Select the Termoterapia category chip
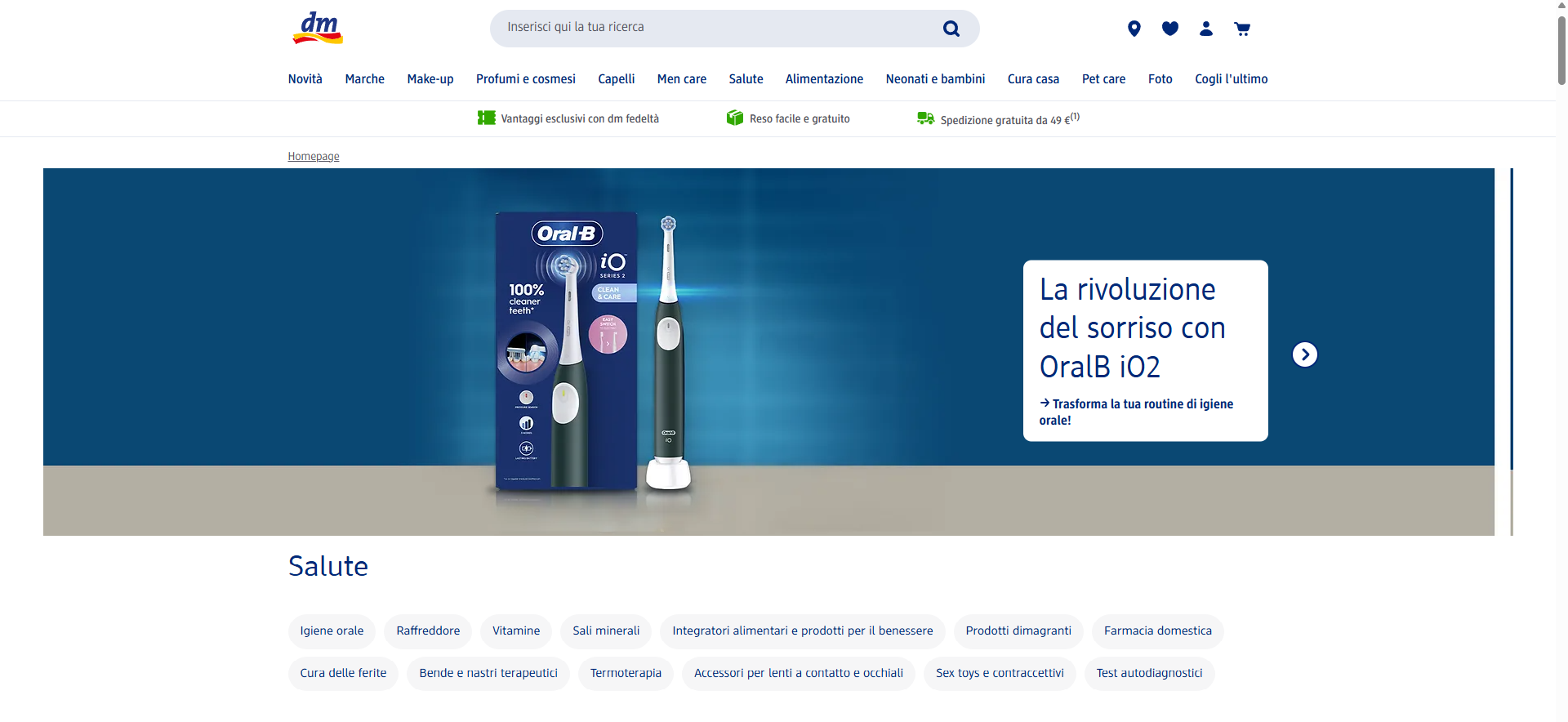Viewport: 1568px width, 722px height. [626, 674]
